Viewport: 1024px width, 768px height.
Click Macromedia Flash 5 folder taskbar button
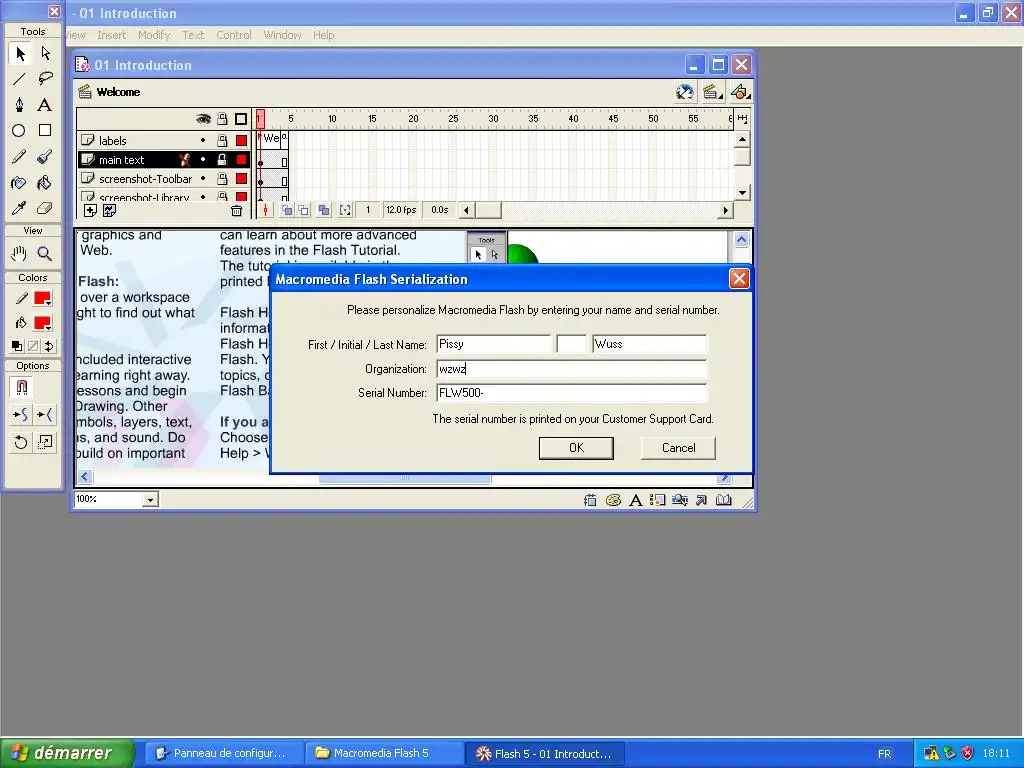[383, 753]
